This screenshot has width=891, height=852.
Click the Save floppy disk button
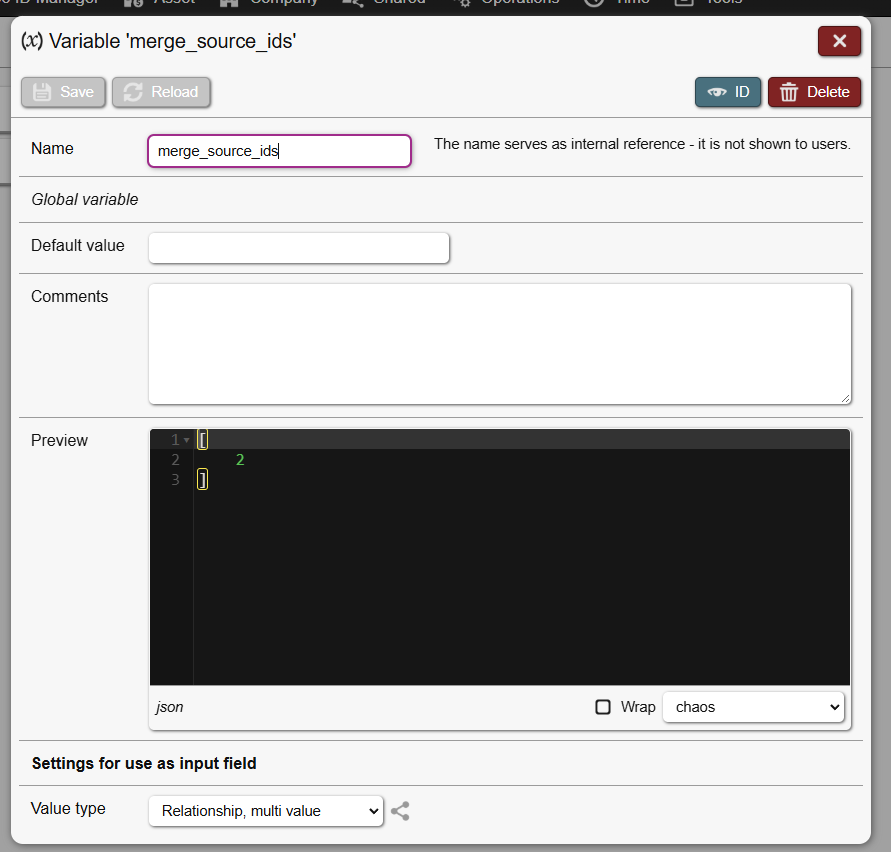tap(65, 92)
